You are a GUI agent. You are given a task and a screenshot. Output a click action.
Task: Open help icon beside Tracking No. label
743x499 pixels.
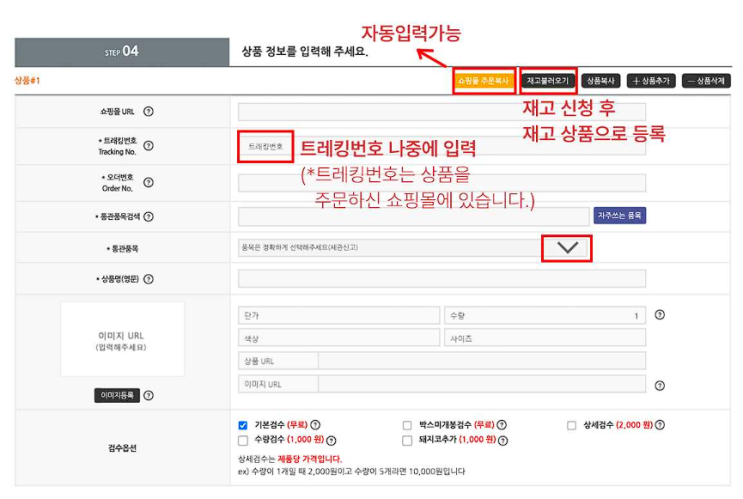click(148, 145)
